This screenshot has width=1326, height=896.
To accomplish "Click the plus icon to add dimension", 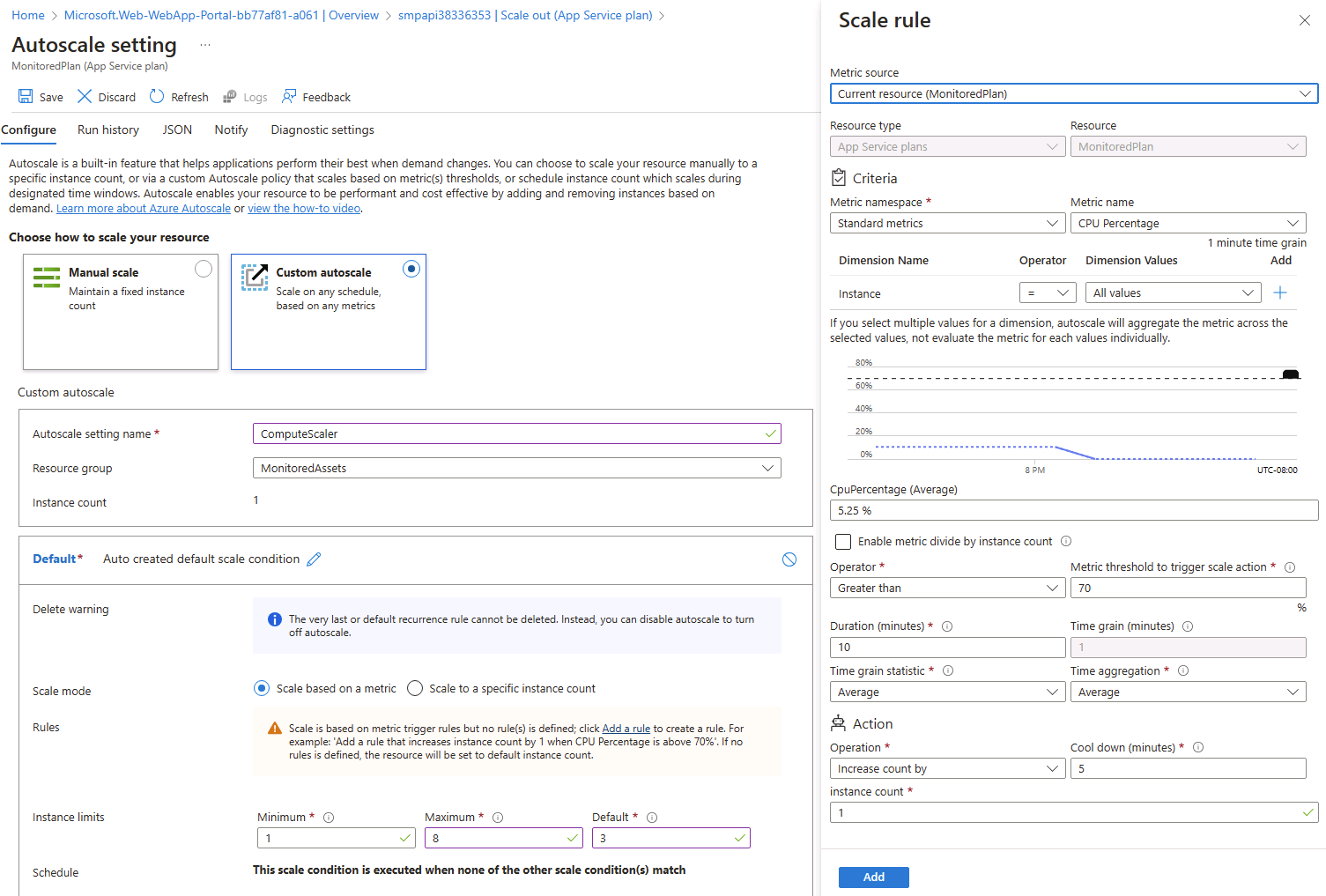I will [x=1280, y=292].
